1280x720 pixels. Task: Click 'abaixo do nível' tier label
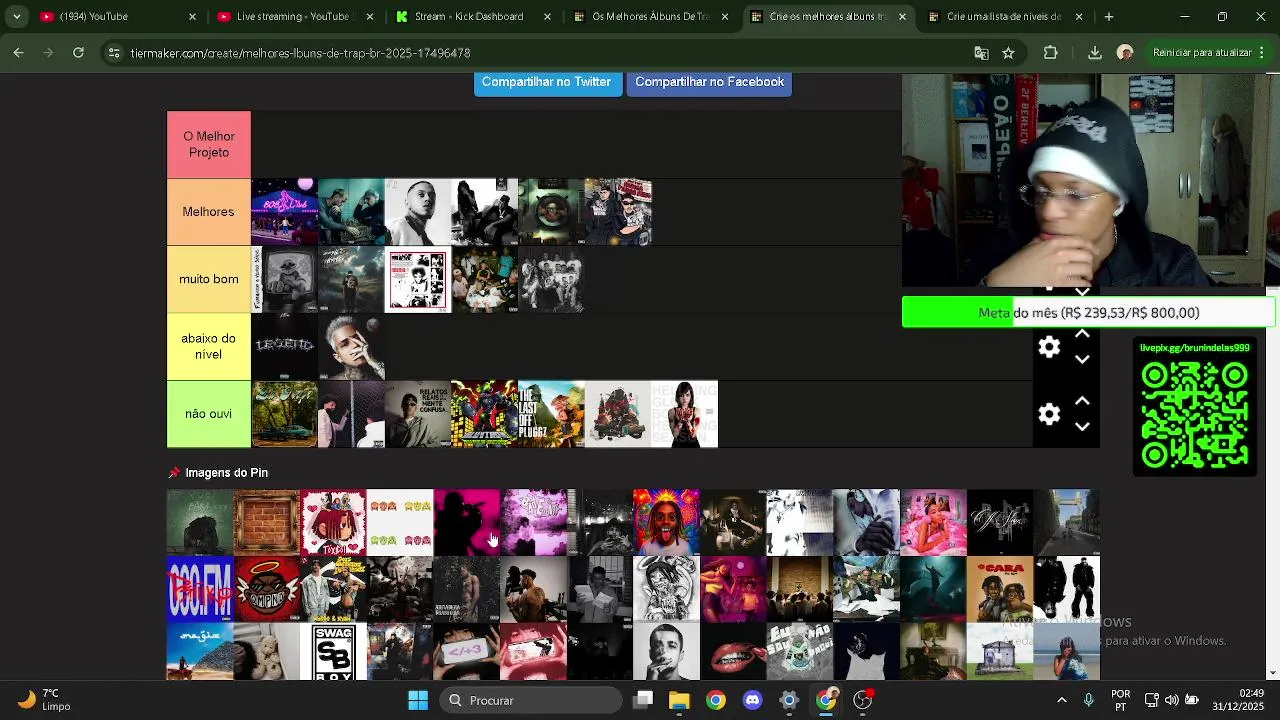click(209, 347)
